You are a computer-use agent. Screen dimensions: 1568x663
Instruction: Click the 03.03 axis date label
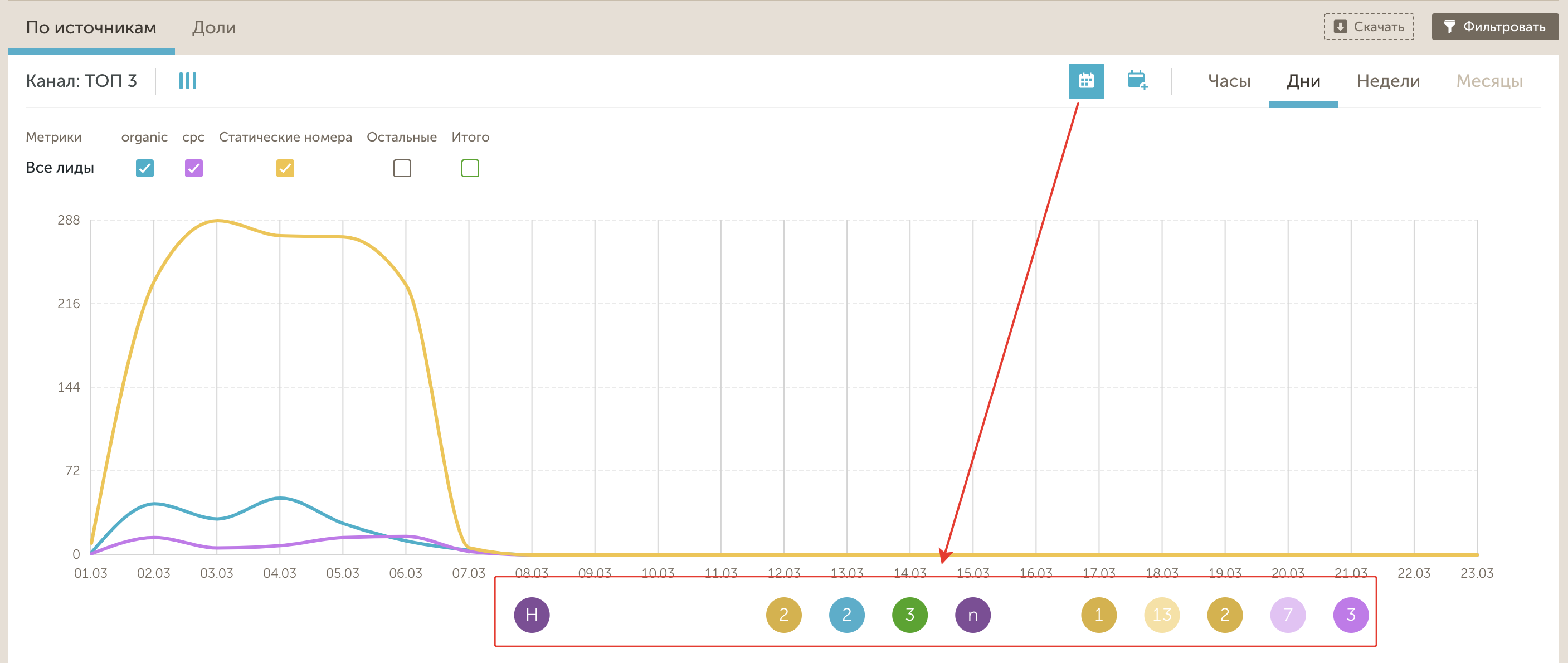(x=217, y=573)
